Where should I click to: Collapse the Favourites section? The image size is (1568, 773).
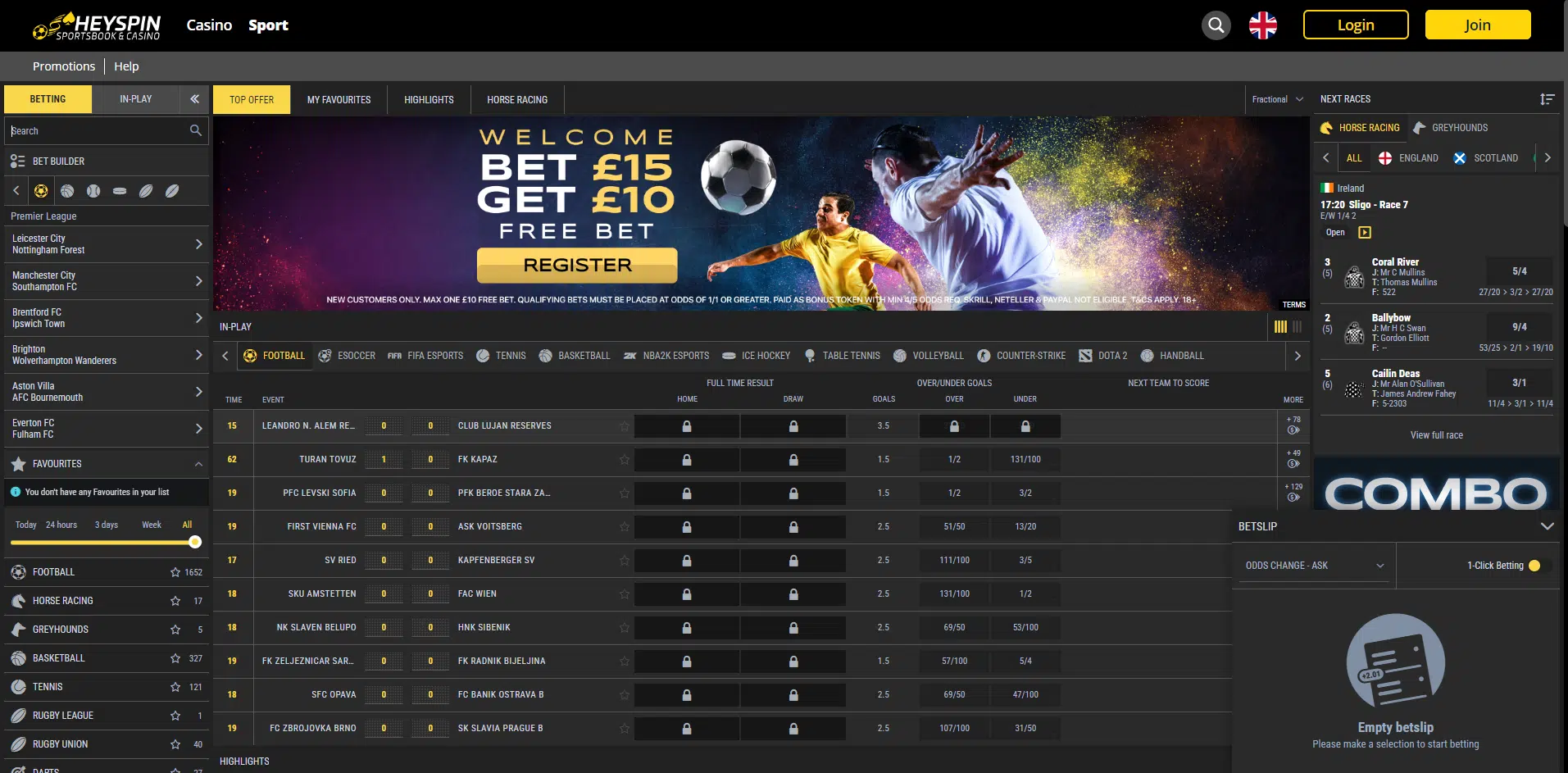(198, 464)
